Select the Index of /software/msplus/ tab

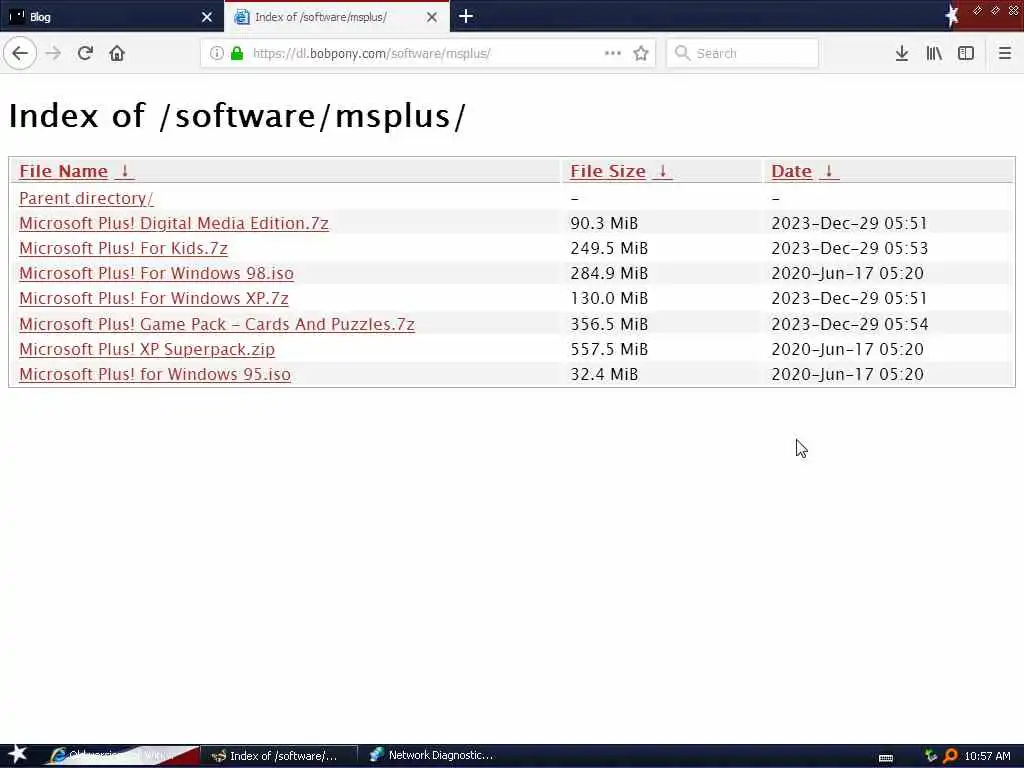click(336, 17)
